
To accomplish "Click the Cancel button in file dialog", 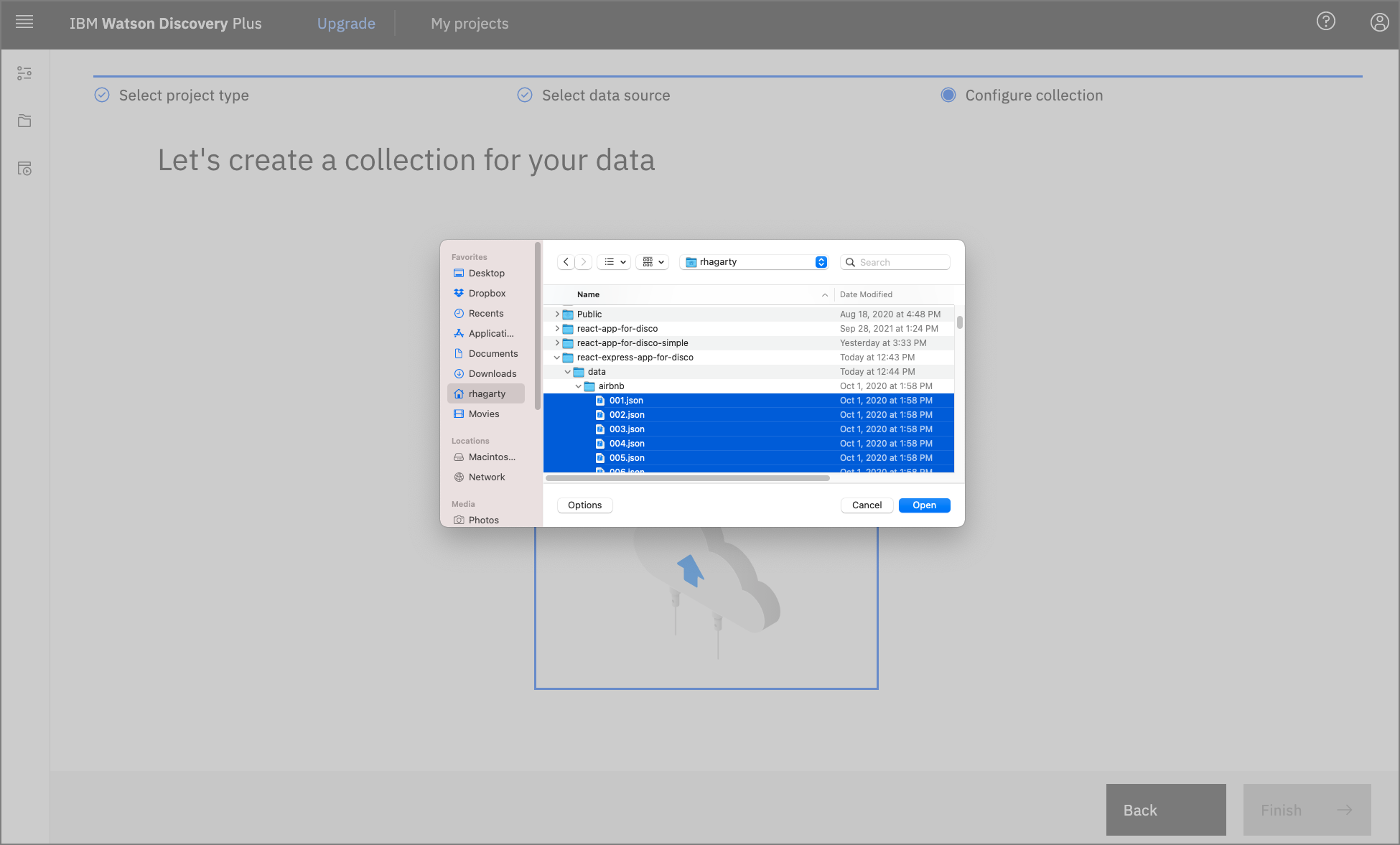I will (x=866, y=504).
